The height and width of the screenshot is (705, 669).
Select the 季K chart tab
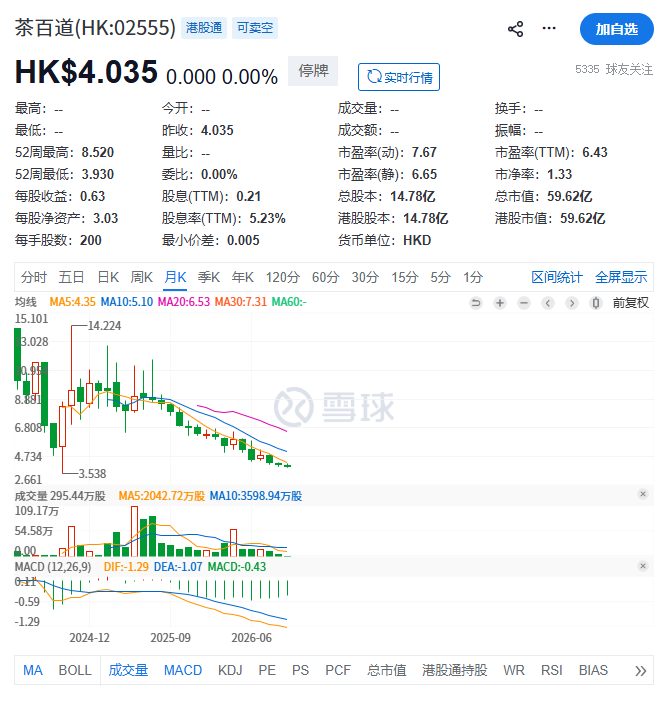[x=209, y=277]
